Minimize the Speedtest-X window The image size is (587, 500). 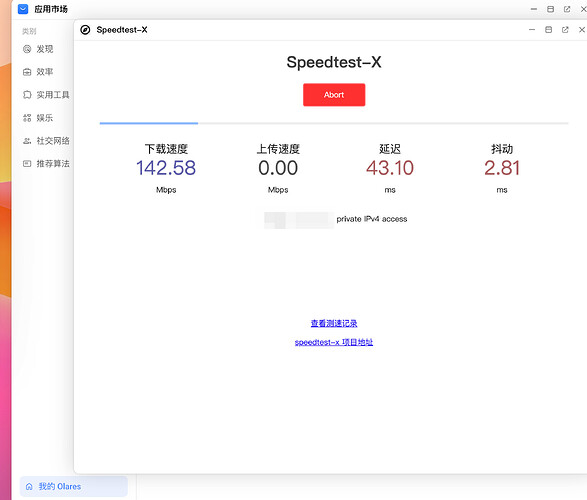pos(532,30)
